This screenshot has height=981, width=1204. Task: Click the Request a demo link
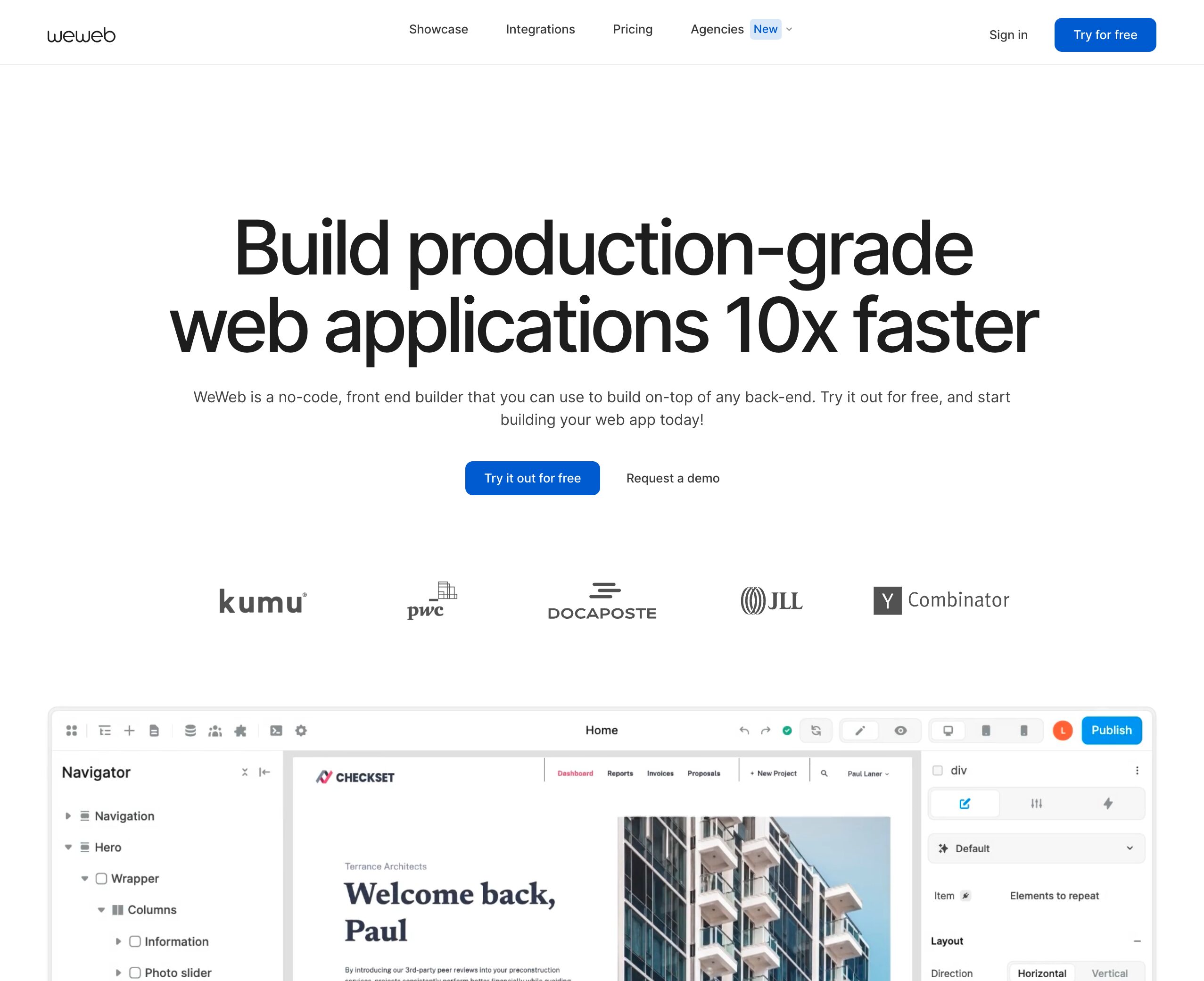tap(673, 478)
